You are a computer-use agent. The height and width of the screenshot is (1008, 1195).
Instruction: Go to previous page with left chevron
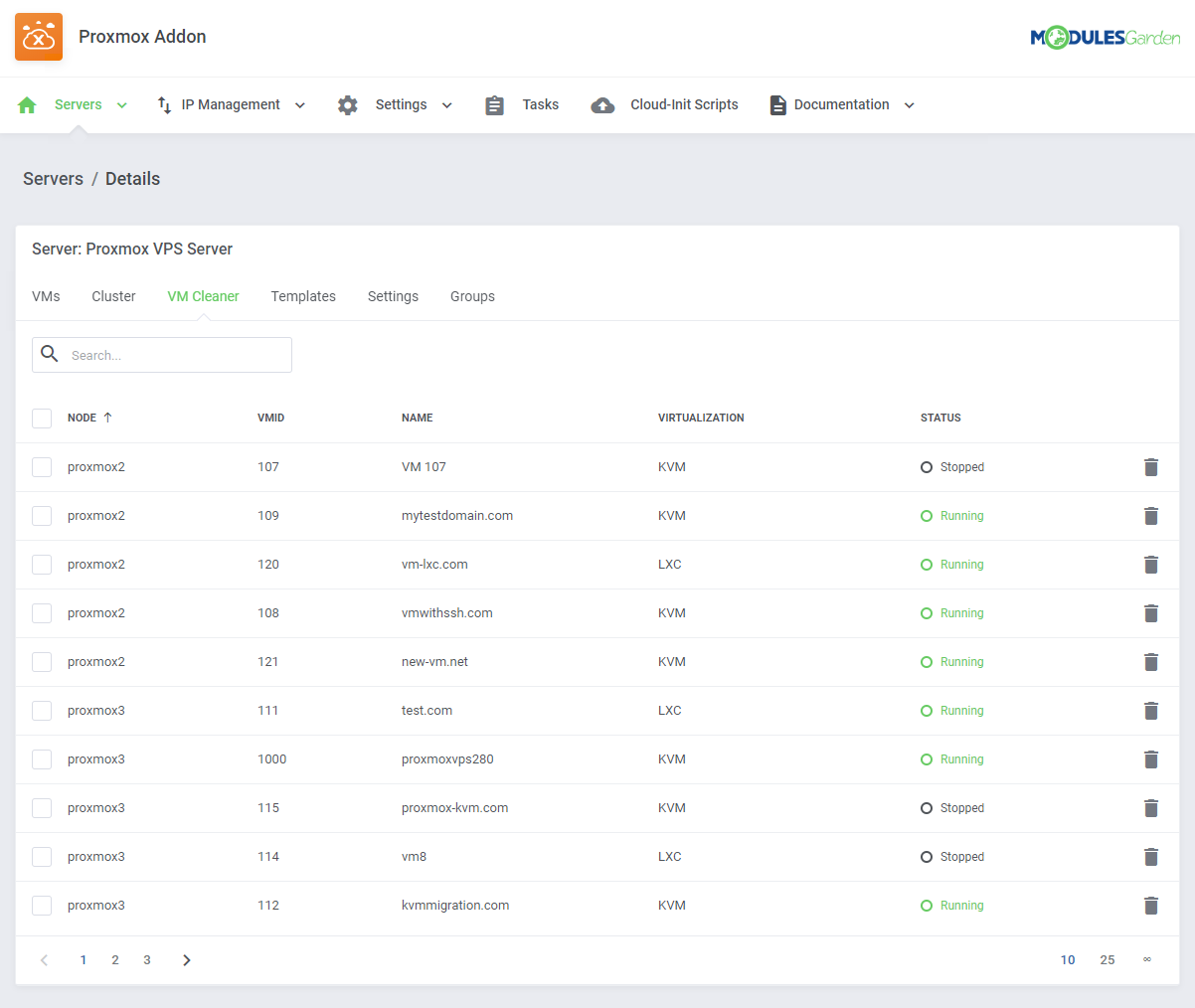(x=44, y=960)
